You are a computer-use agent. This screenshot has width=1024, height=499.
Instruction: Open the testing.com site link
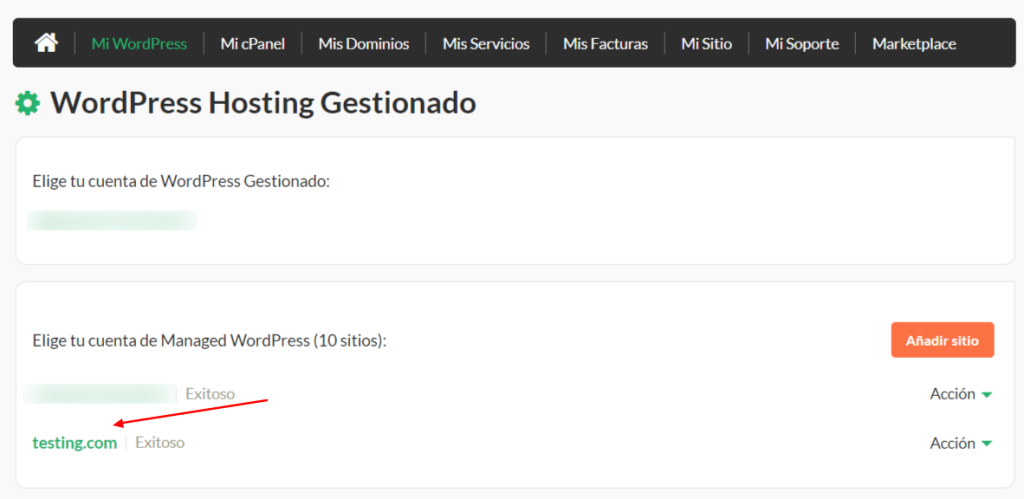(75, 443)
